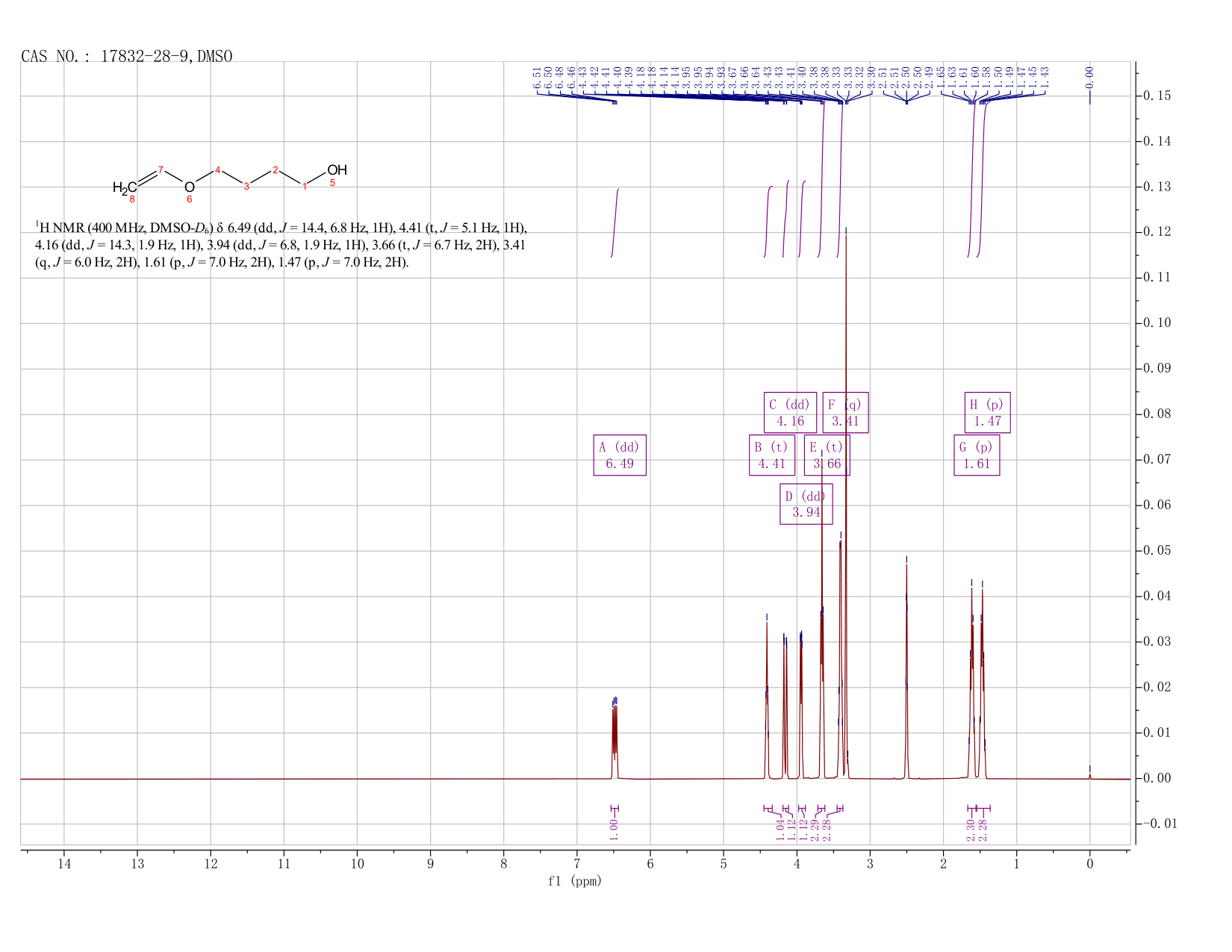Click the H2C label in the structure drawing

click(x=124, y=187)
